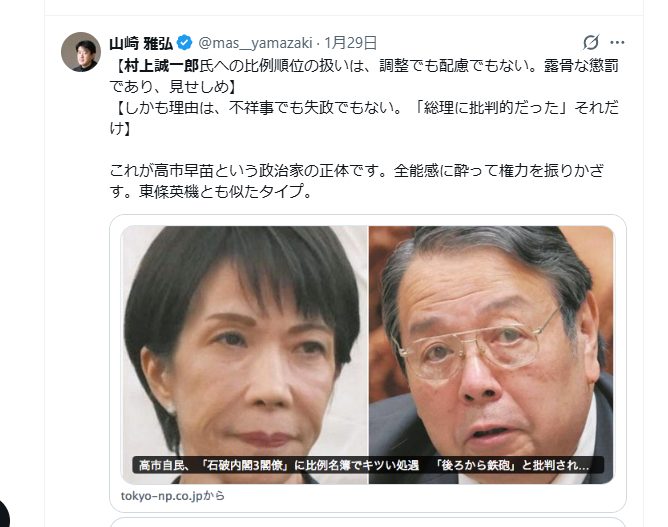
Task: Click the Grok explain-post icon
Action: tap(591, 42)
